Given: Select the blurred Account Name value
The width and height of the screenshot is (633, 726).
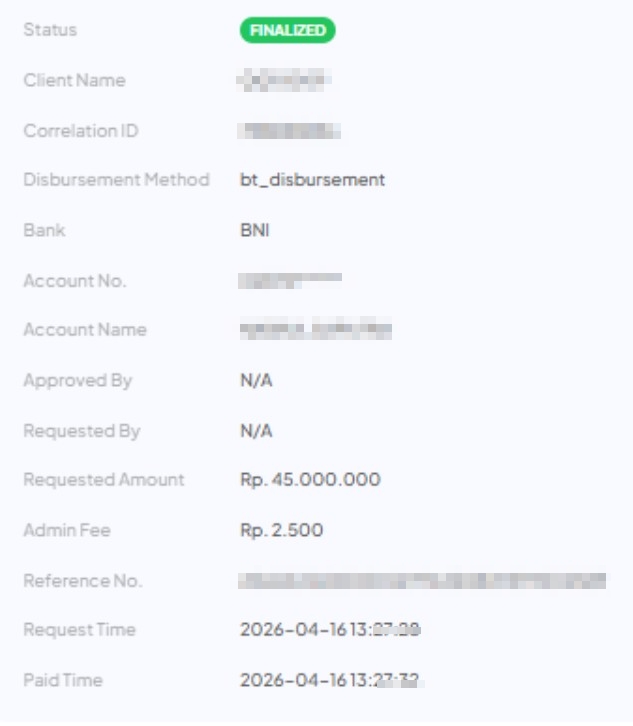Looking at the screenshot, I should click(315, 330).
